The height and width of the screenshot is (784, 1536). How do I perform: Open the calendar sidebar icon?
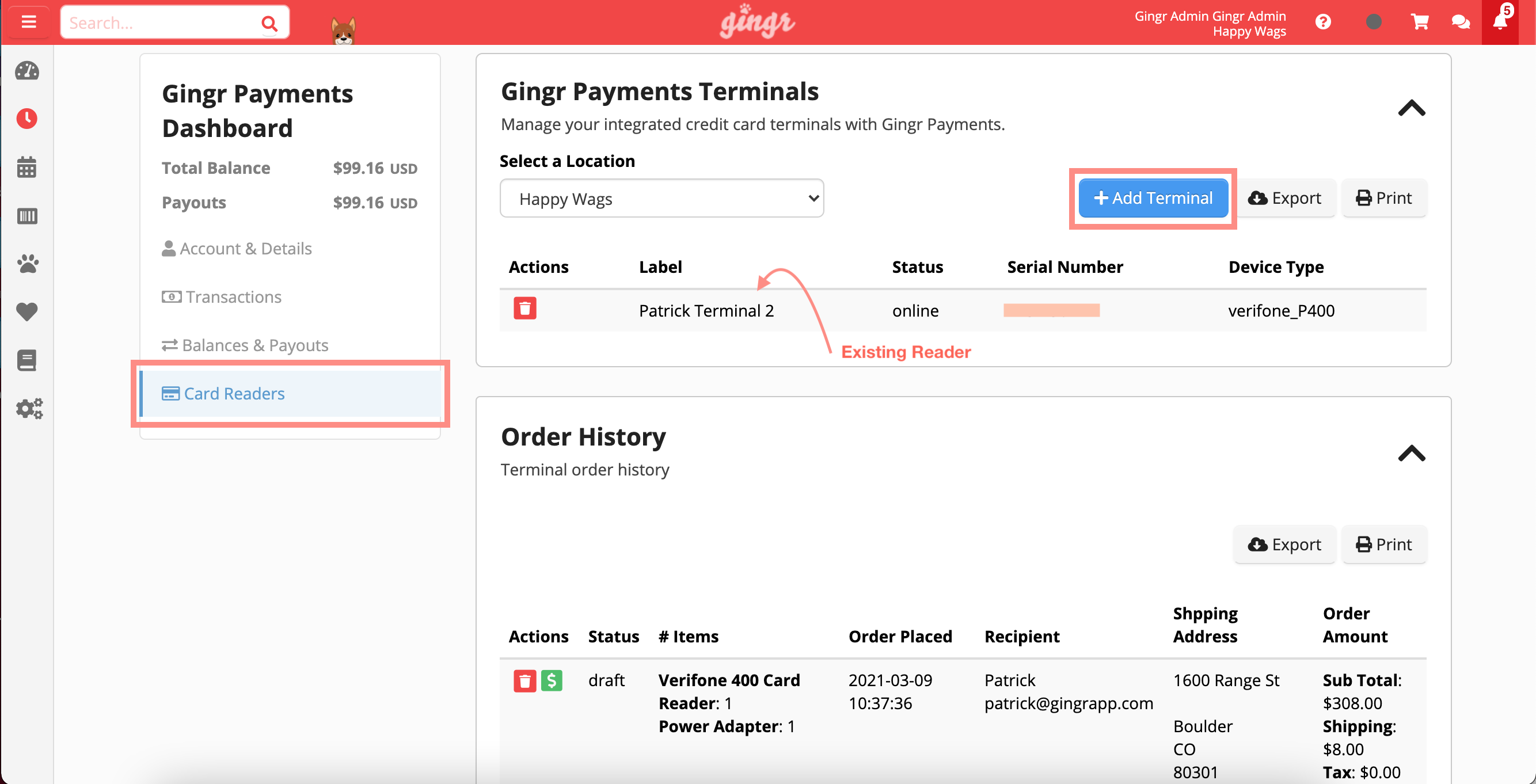coord(27,167)
